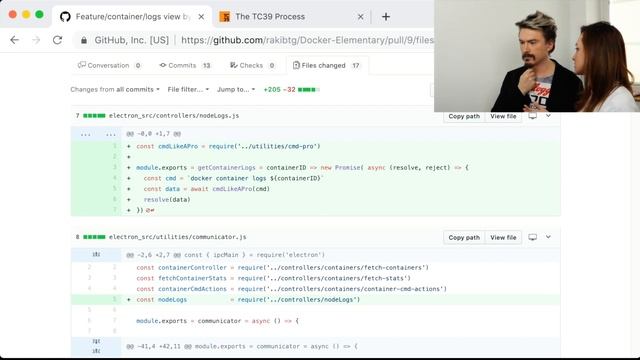Click the electron_src/utilities/communicator.js file name
Viewport: 640px width, 360px height.
pyautogui.click(x=178, y=237)
